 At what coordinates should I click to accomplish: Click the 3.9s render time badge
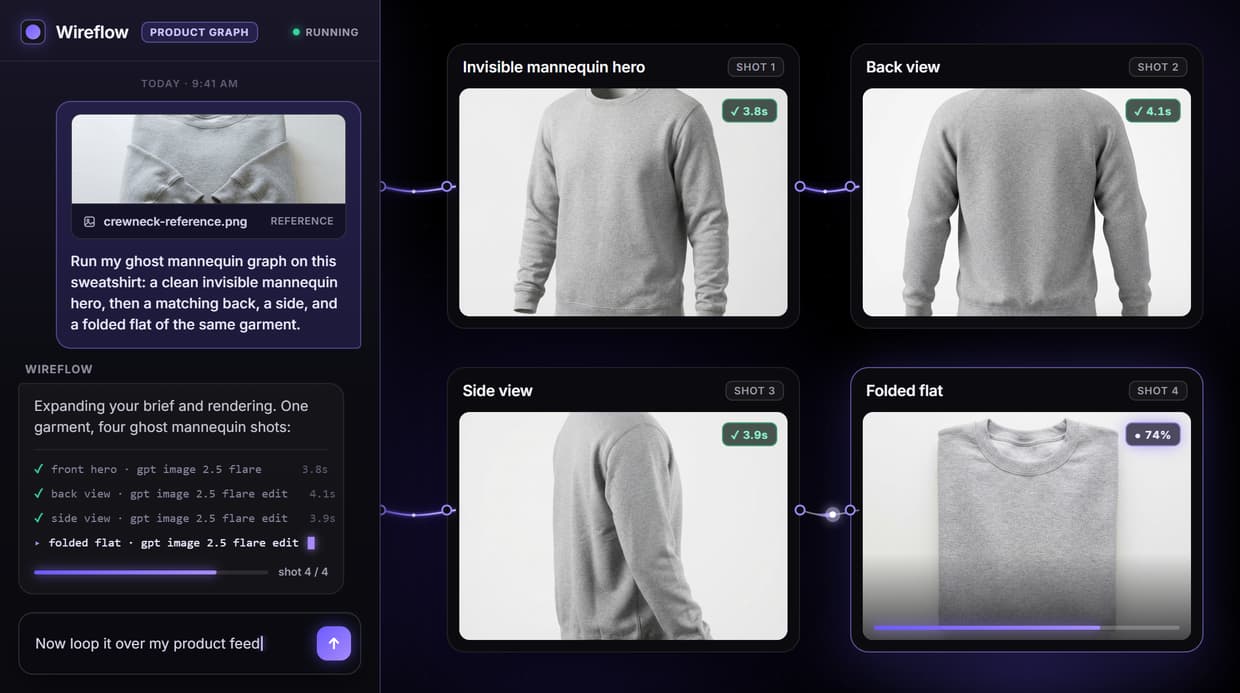[749, 435]
